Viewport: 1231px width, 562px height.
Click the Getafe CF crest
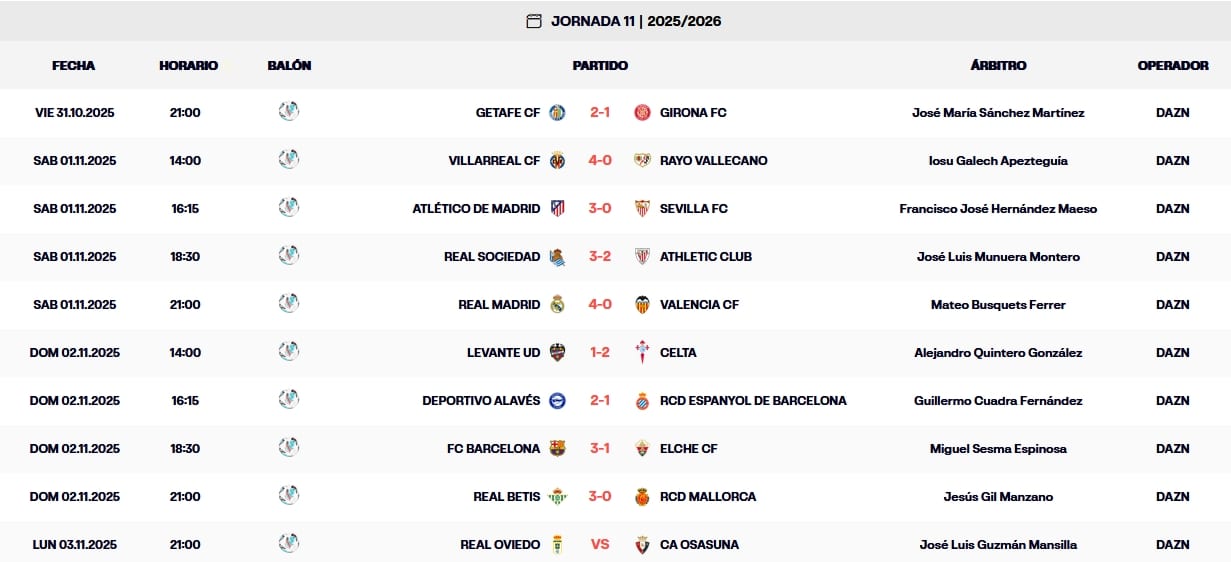(558, 113)
